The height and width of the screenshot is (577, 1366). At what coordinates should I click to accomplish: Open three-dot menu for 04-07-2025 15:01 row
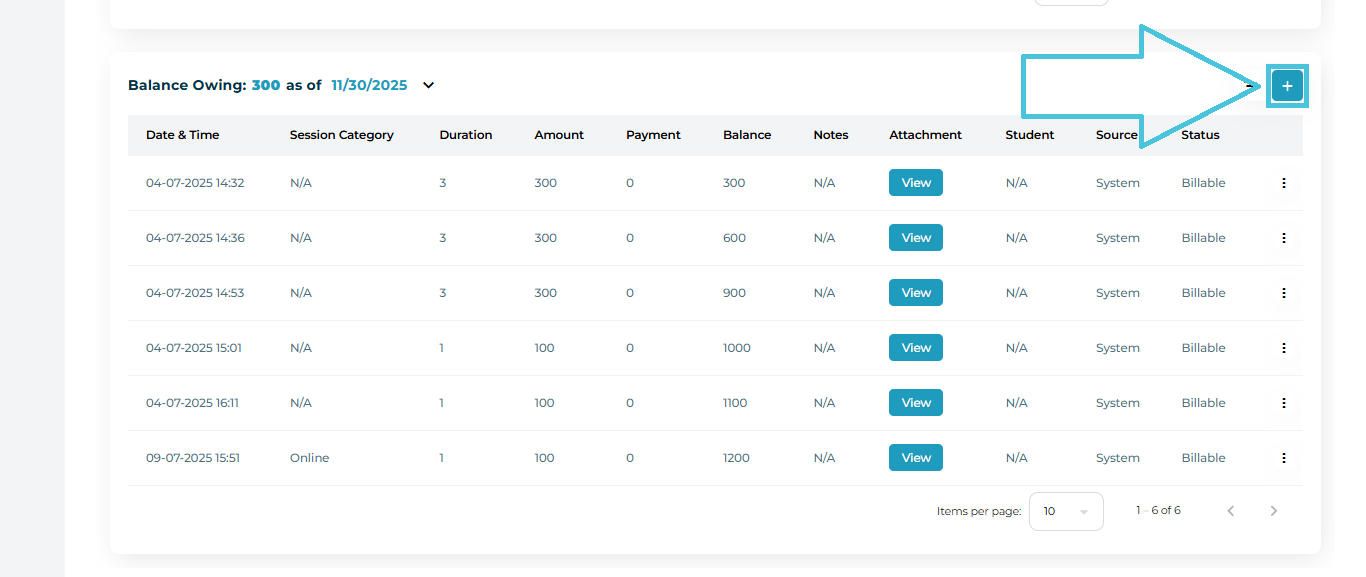[1284, 348]
